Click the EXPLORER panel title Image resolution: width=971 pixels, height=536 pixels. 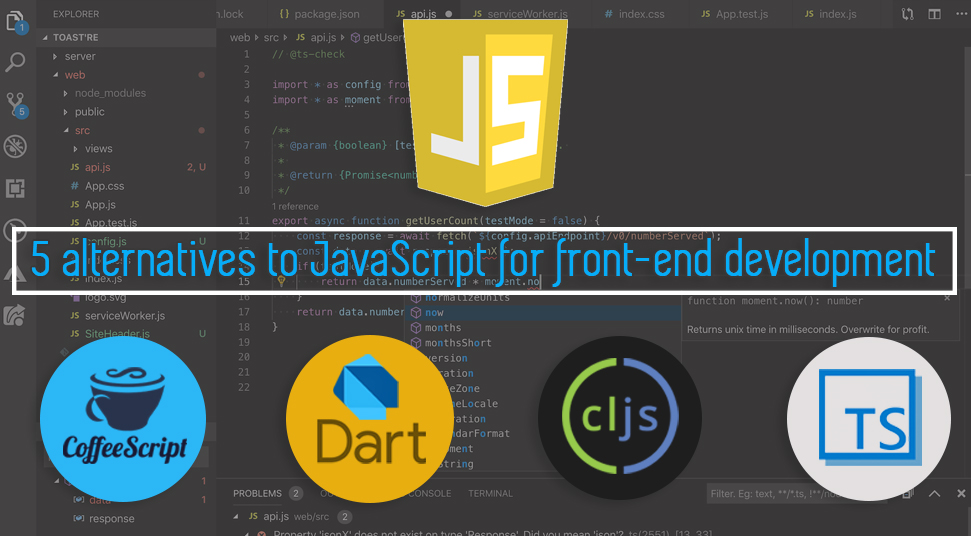coord(76,14)
